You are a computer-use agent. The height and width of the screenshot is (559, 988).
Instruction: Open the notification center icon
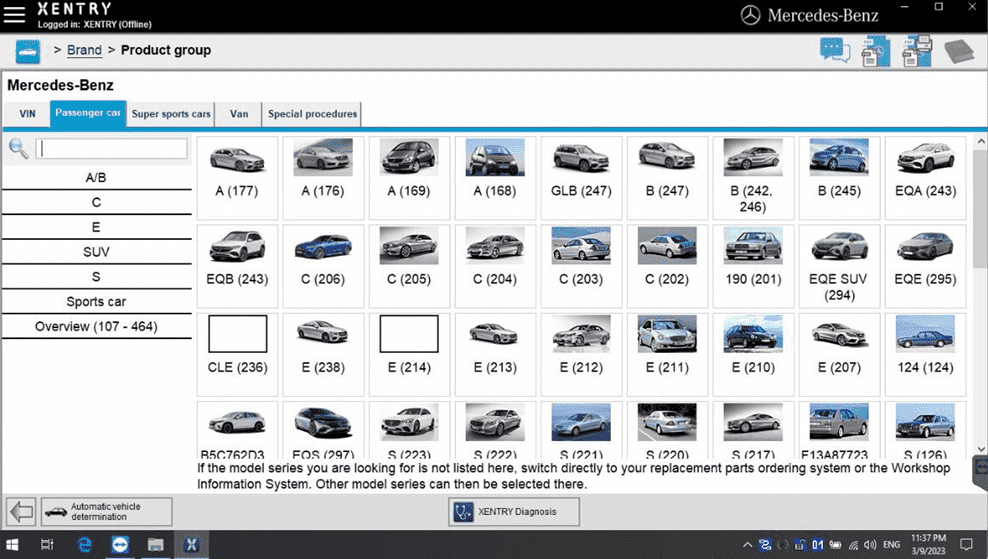pos(966,545)
